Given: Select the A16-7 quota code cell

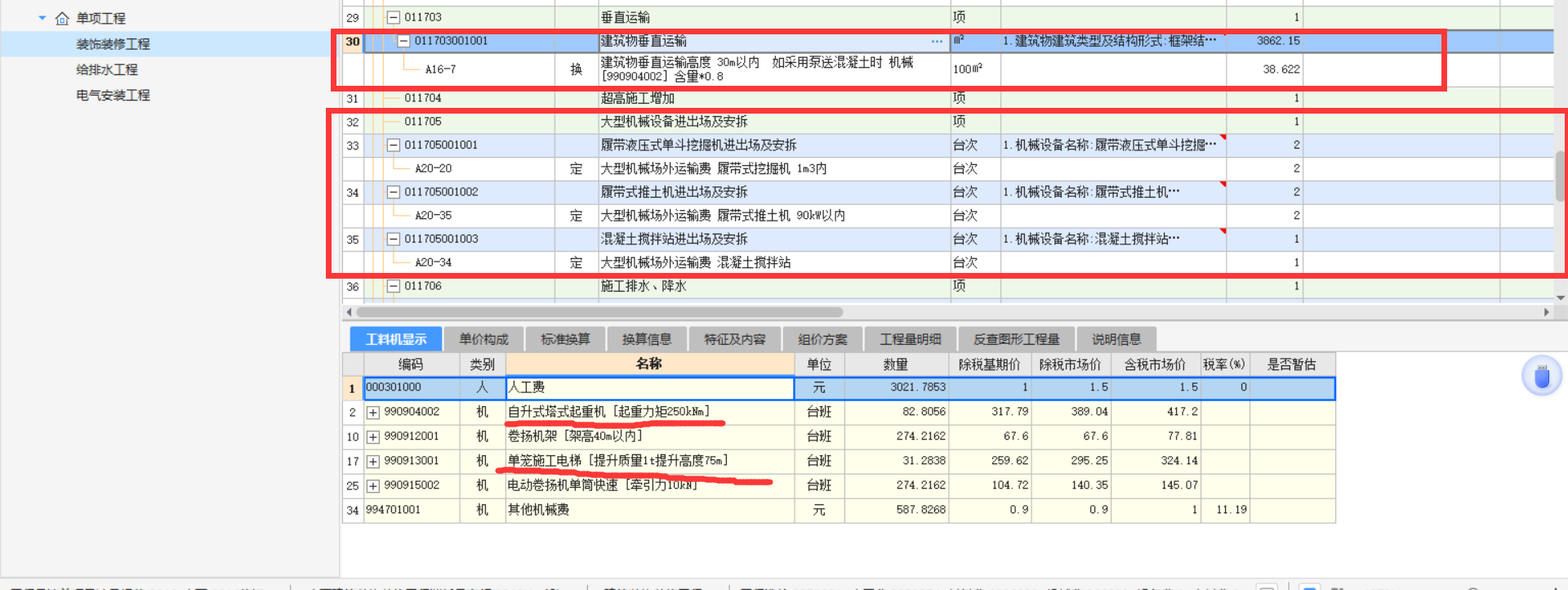Looking at the screenshot, I should 440,69.
